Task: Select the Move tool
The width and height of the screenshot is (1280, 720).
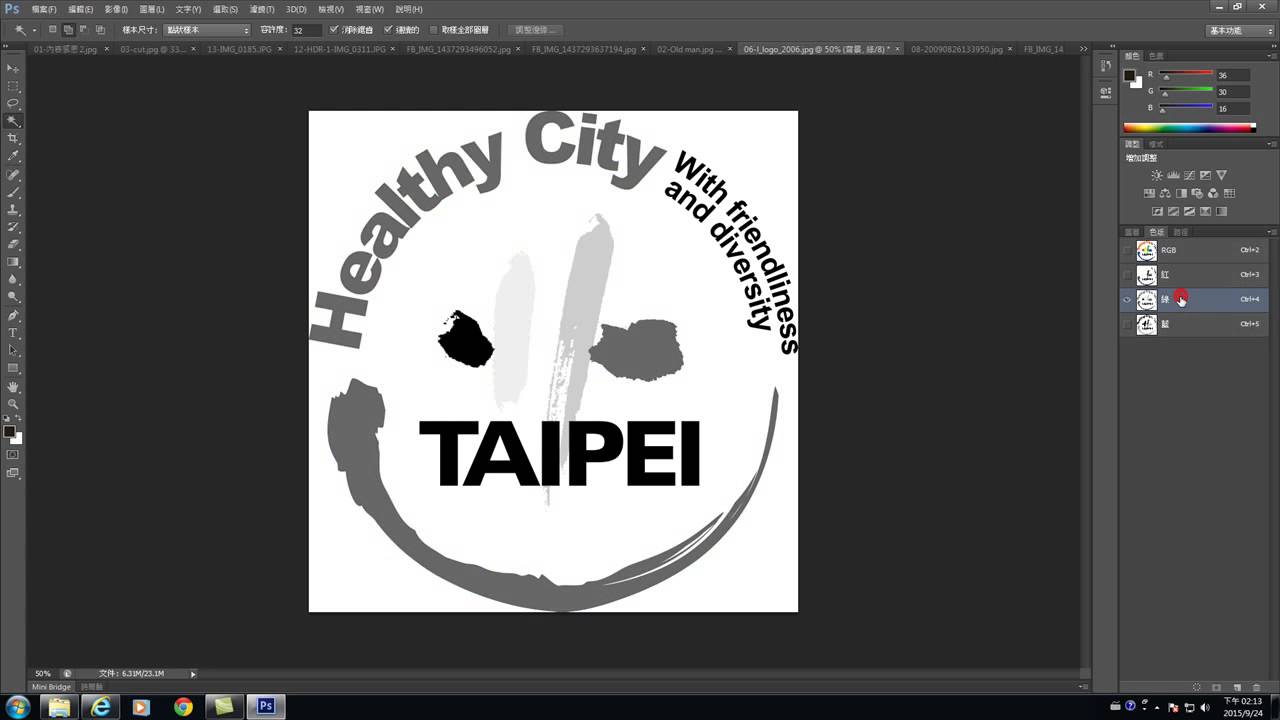Action: pos(13,68)
